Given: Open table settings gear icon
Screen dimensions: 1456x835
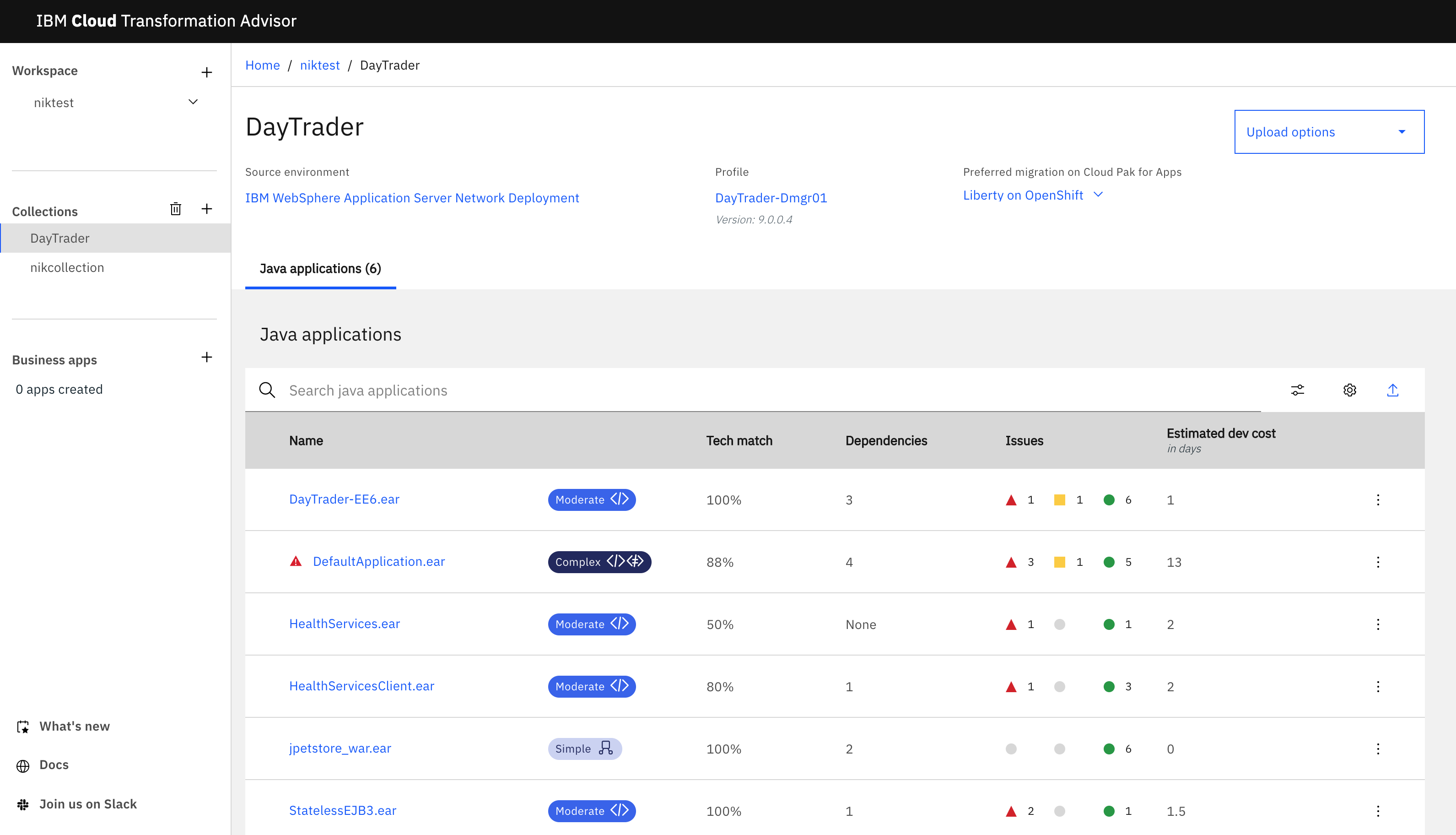Looking at the screenshot, I should tap(1350, 390).
